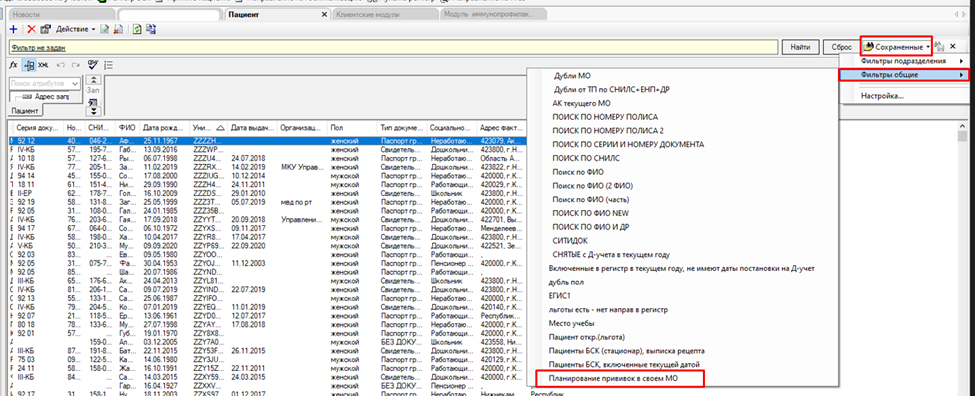Select the XML view icon
975x396 pixels.
[x=43, y=65]
